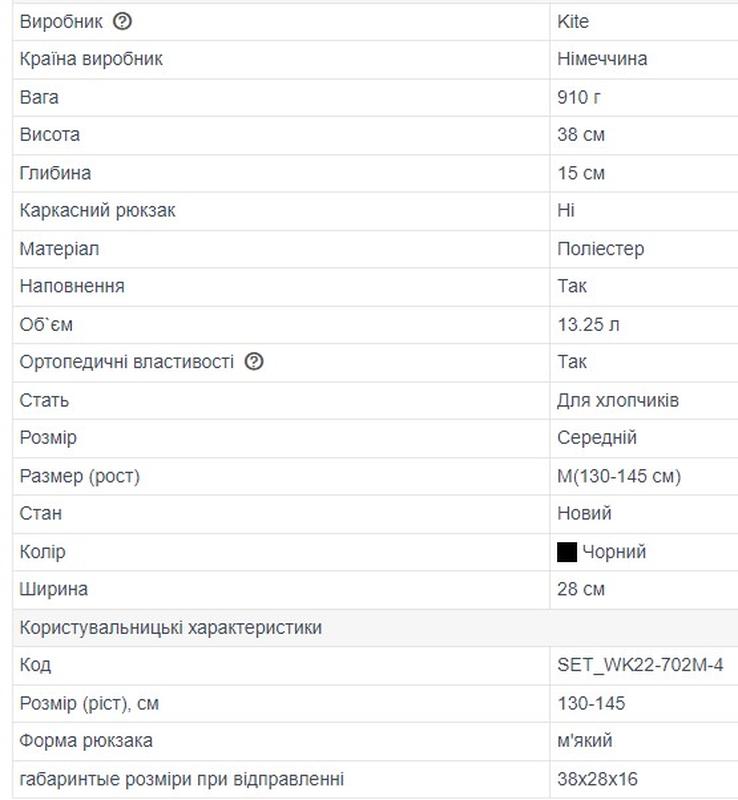The width and height of the screenshot is (738, 800).
Task: Click the Виробник label text
Action: (61, 21)
